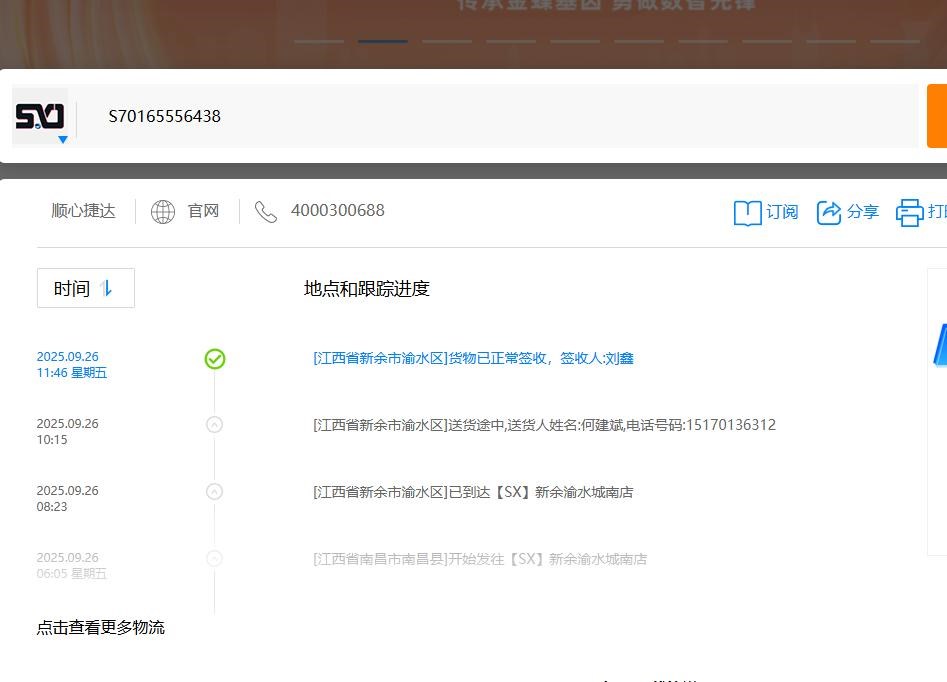Screen dimensions: 947x682
Task: Toggle the 时间 sort order button
Action: point(86,289)
